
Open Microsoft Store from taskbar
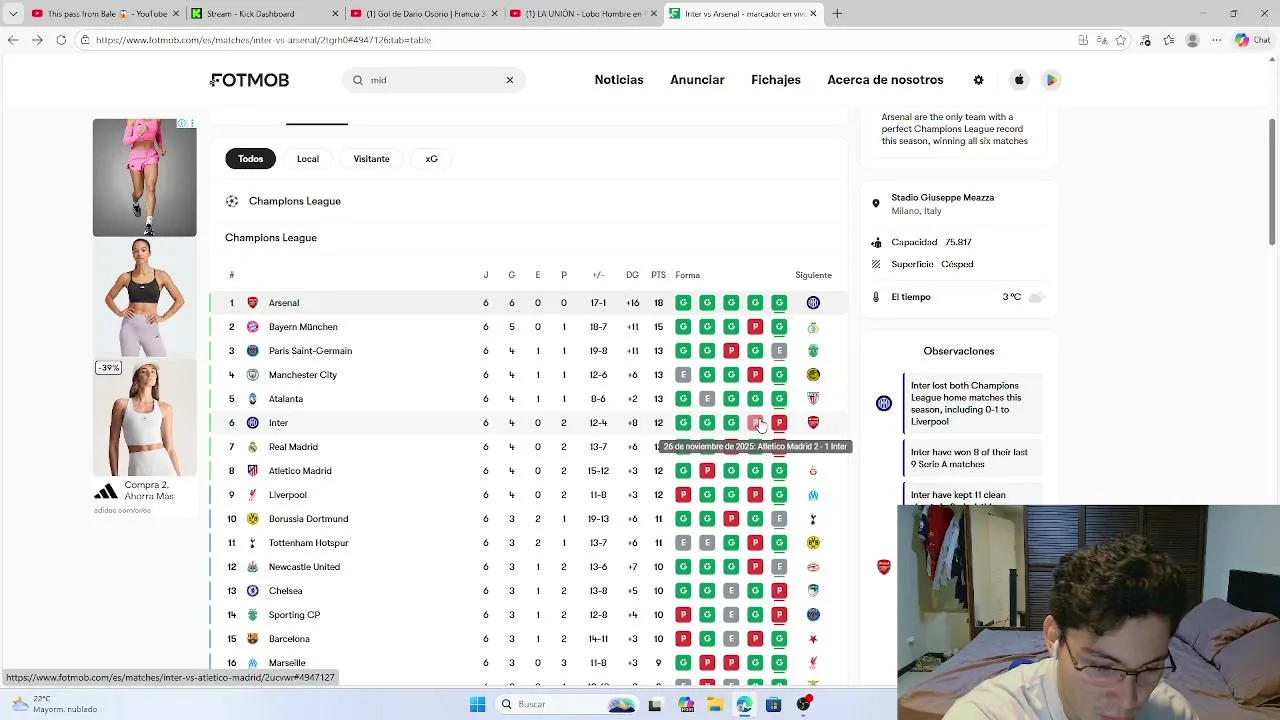click(773, 704)
